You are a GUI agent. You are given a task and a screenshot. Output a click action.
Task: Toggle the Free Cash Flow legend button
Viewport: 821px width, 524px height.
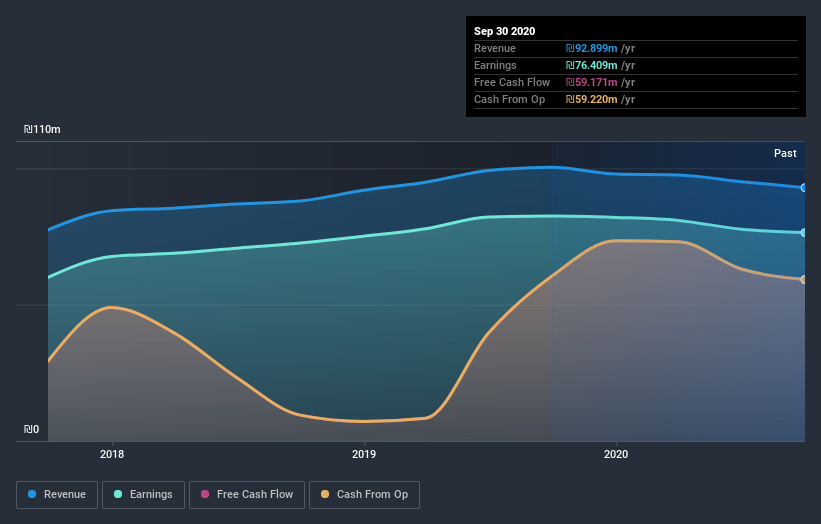coord(247,495)
